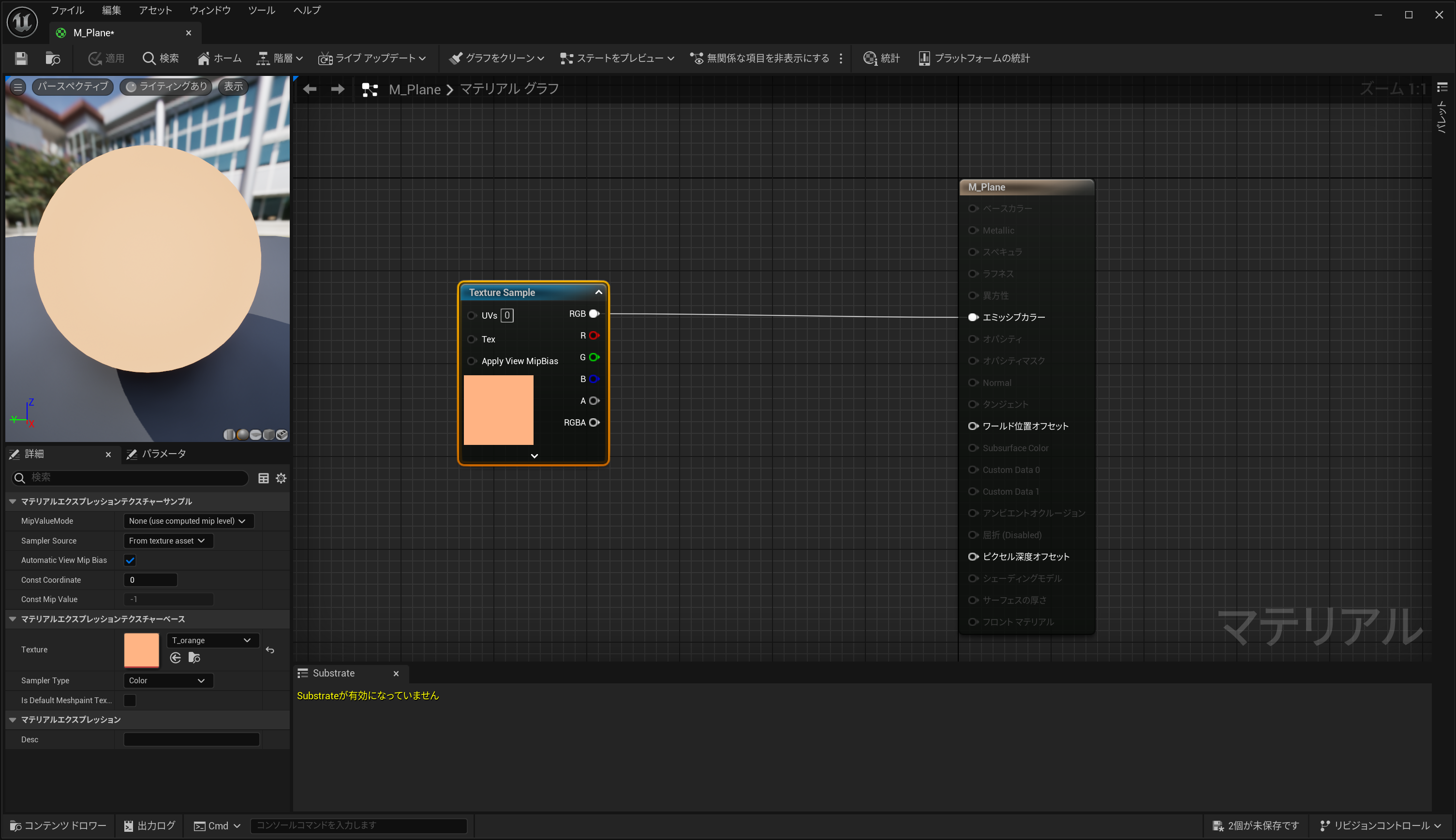Toggle the Automatic View Mip Bias checkbox
Image resolution: width=1456 pixels, height=840 pixels.
[x=130, y=560]
